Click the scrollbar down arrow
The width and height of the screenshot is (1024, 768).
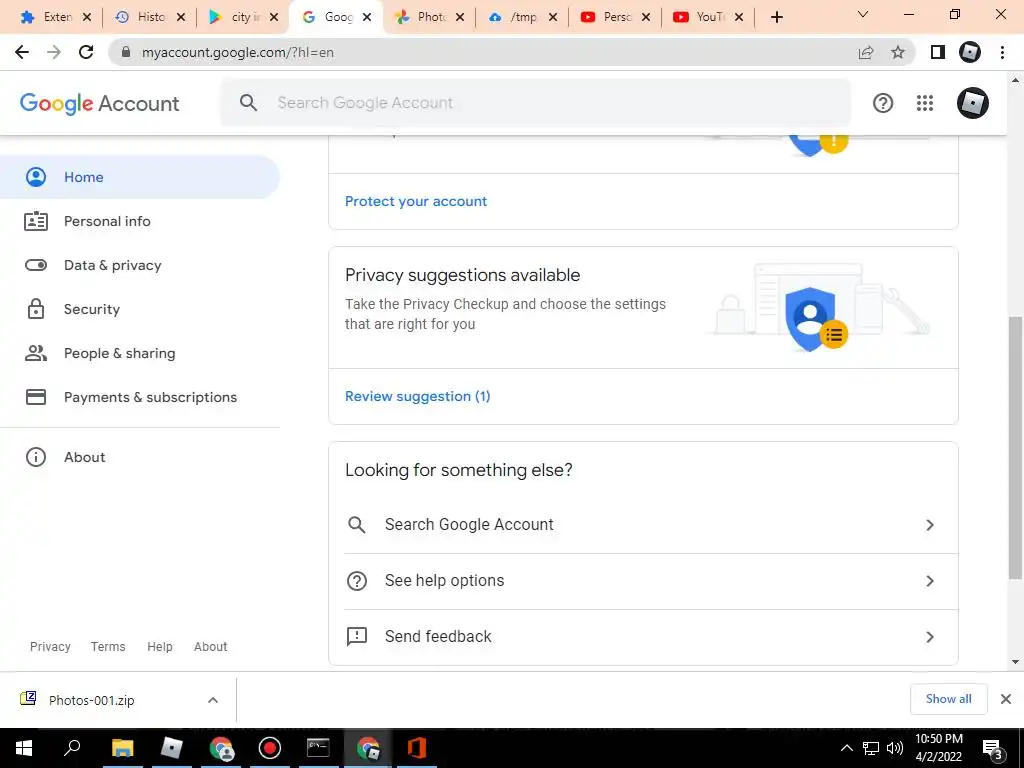[1015, 662]
